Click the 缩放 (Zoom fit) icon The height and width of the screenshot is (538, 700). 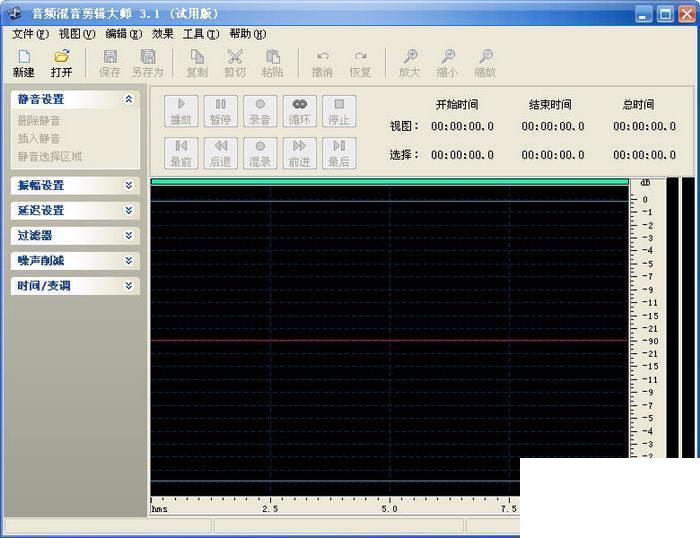(485, 63)
